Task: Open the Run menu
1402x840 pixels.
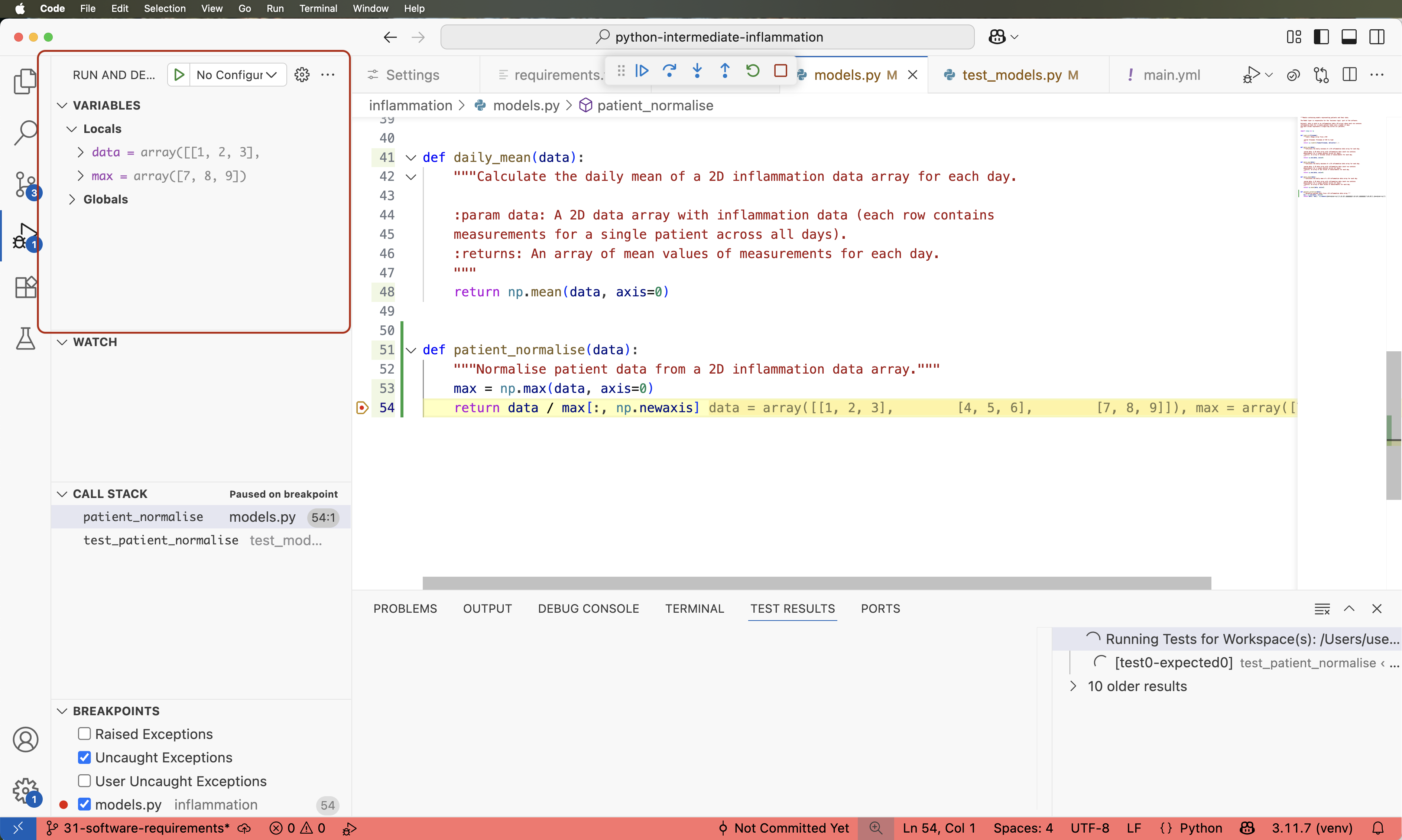Action: point(275,9)
